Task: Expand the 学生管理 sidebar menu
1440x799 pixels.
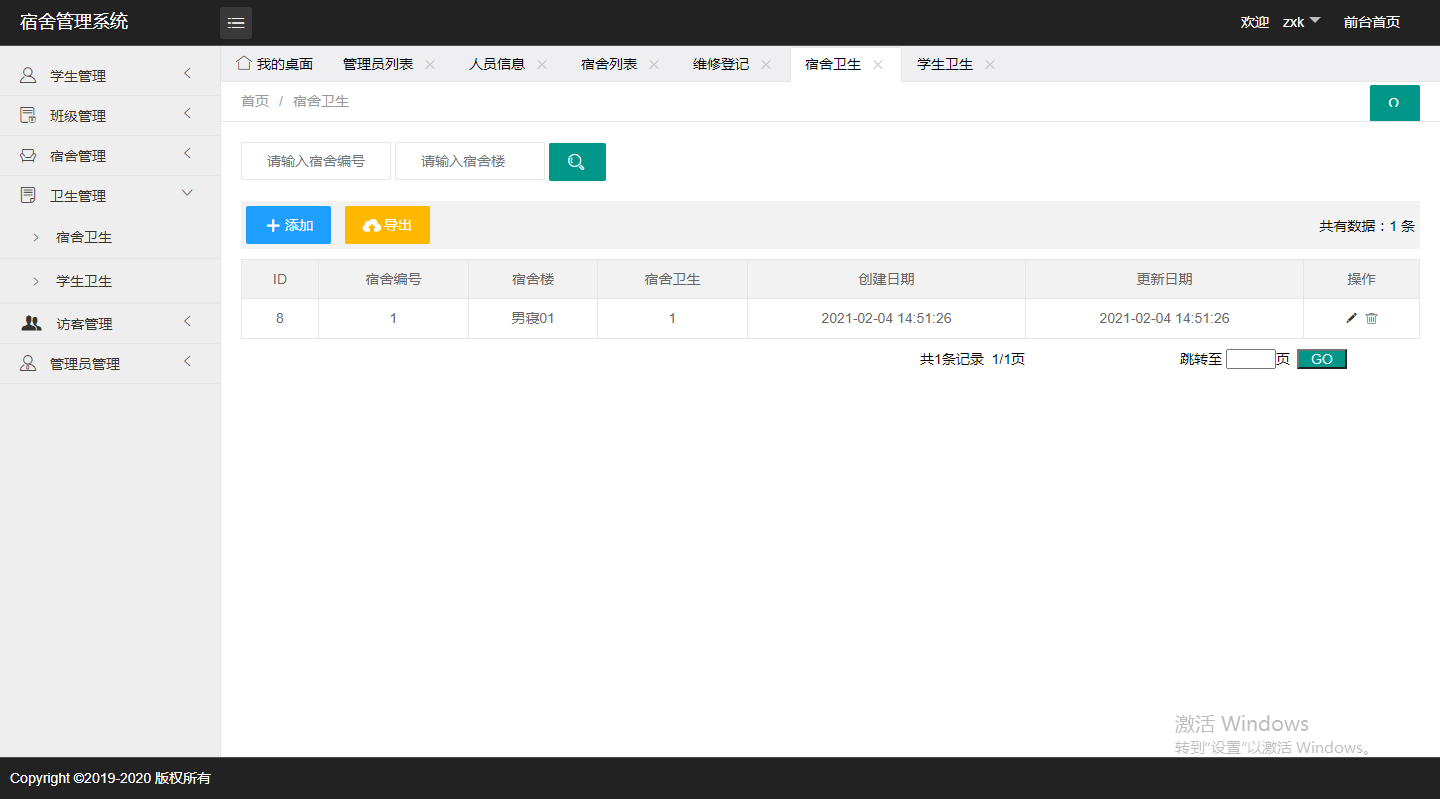Action: coord(109,76)
